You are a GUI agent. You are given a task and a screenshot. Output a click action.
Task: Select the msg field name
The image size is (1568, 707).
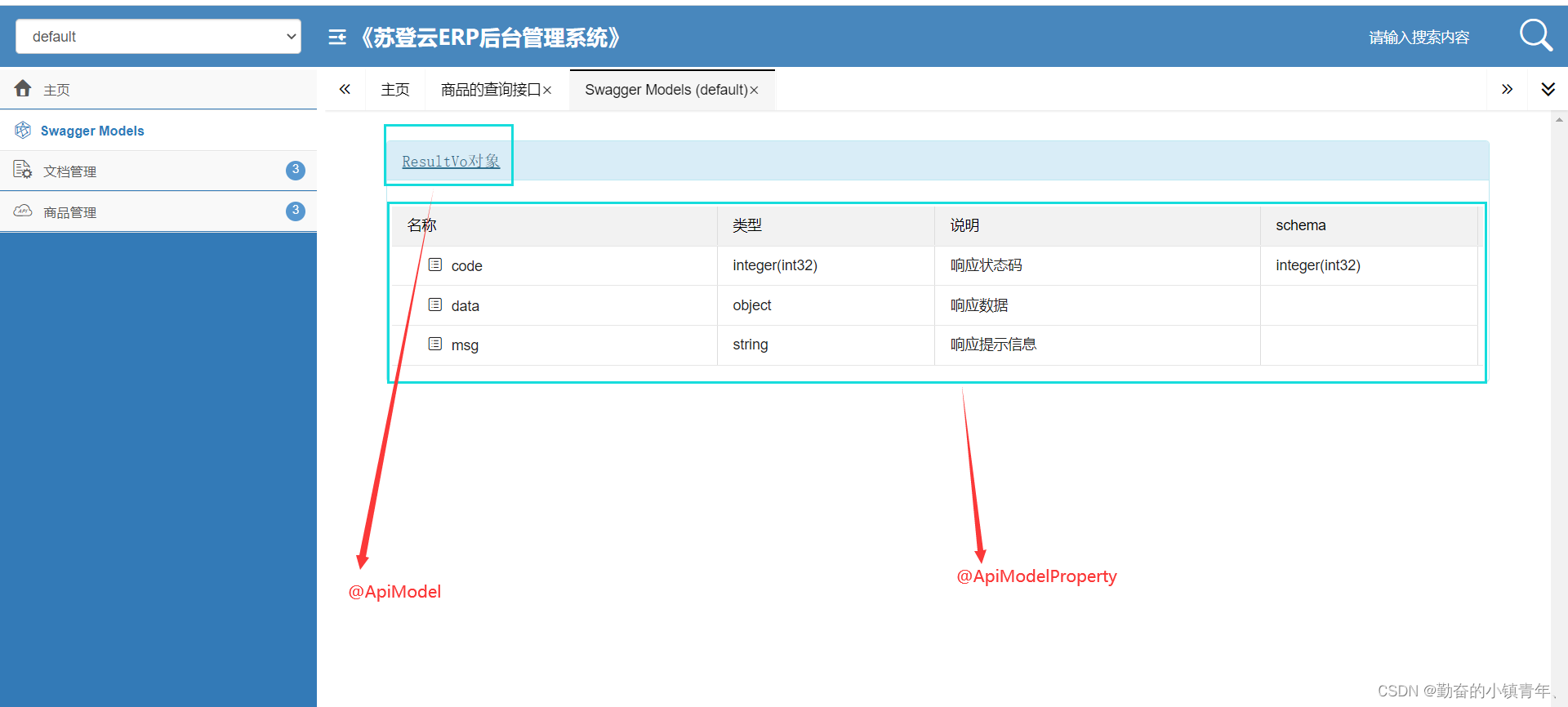click(465, 345)
